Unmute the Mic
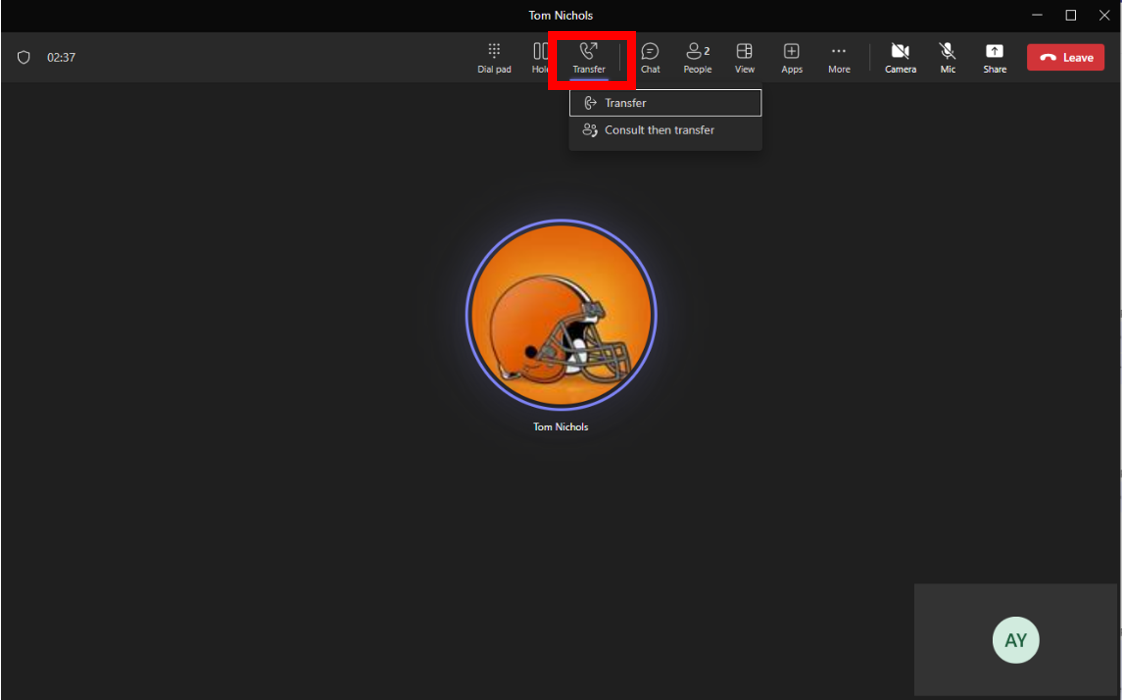Image resolution: width=1122 pixels, height=700 pixels. pyautogui.click(x=947, y=58)
